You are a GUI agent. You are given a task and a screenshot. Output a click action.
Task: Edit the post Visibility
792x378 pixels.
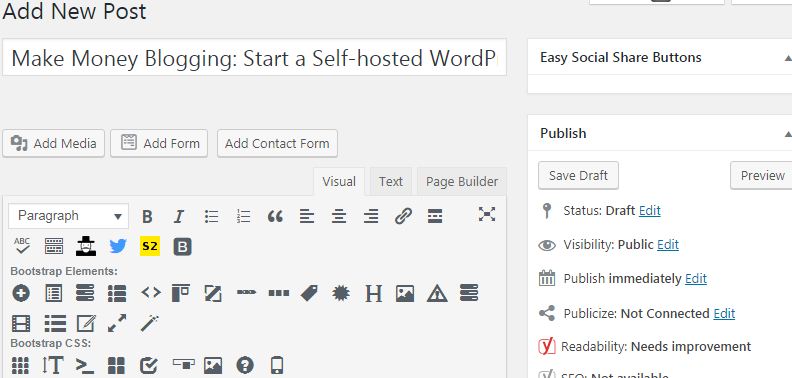(668, 245)
